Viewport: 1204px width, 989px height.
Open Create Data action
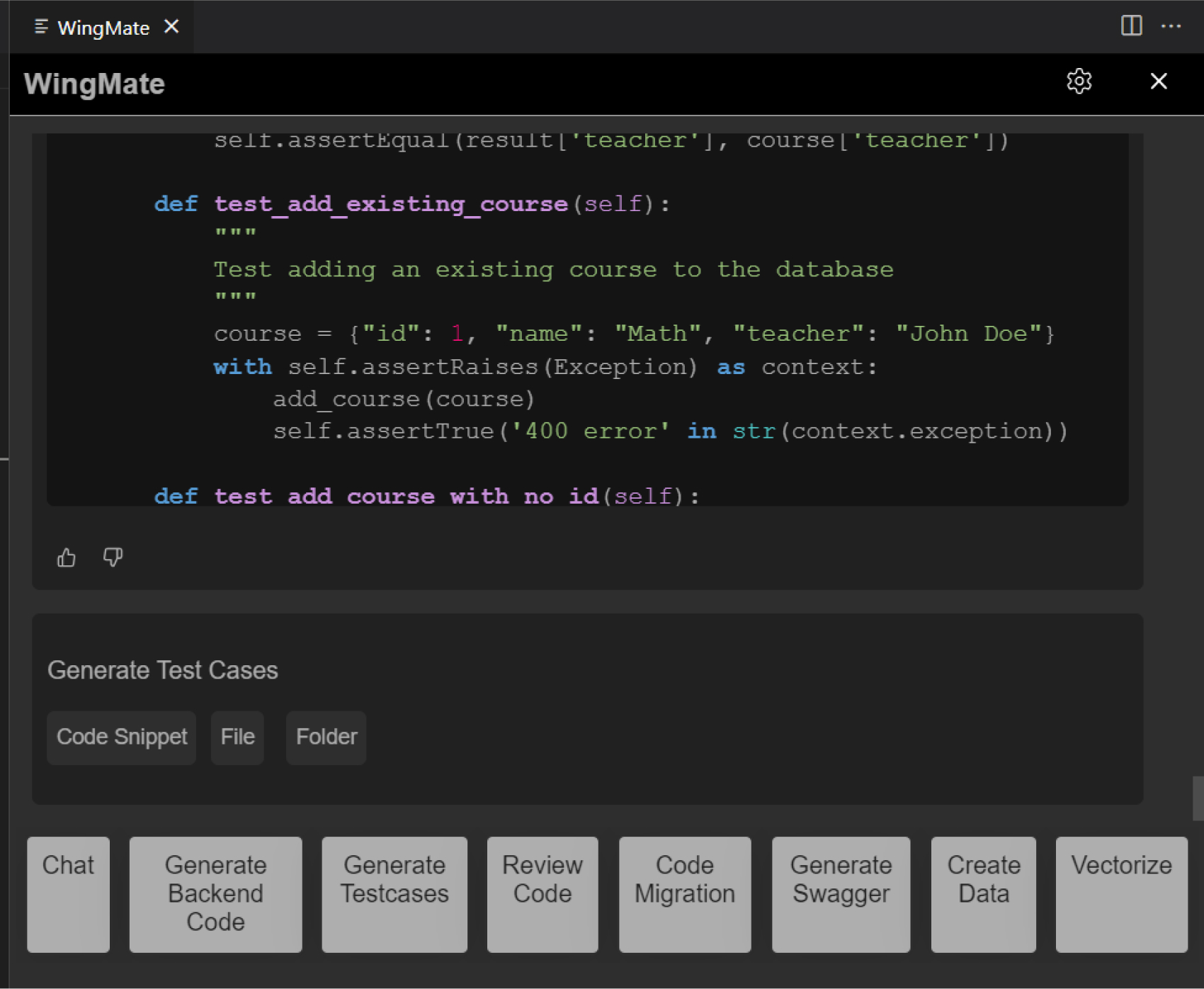pyautogui.click(x=984, y=894)
